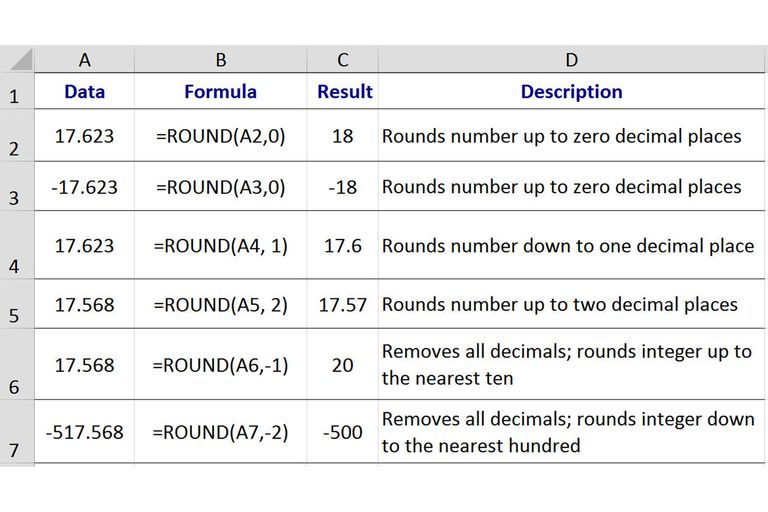Image resolution: width=768 pixels, height=512 pixels.
Task: Click the result cell showing 17.57
Action: click(x=342, y=304)
